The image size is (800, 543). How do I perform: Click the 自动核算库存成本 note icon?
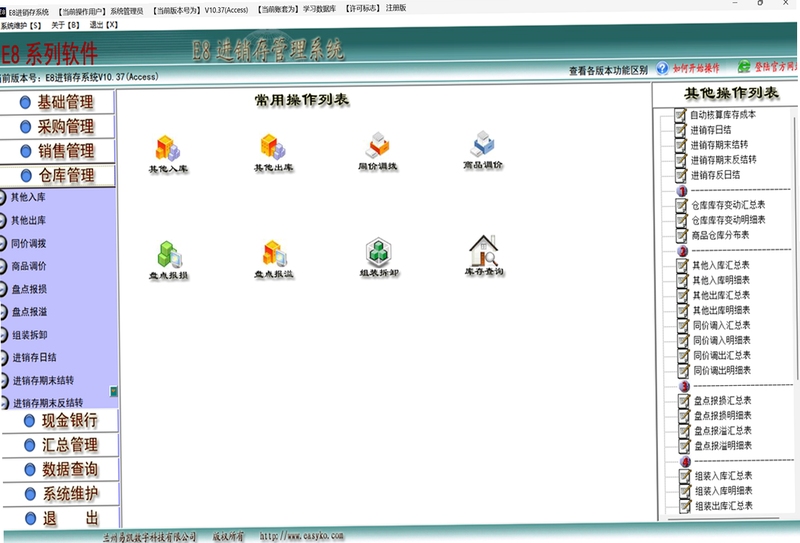click(680, 115)
